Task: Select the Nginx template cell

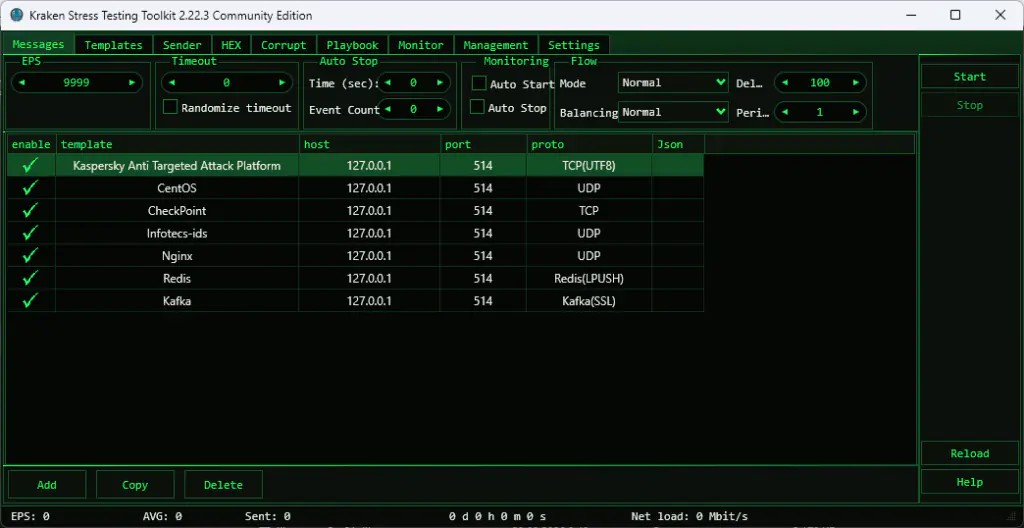Action: tap(177, 256)
